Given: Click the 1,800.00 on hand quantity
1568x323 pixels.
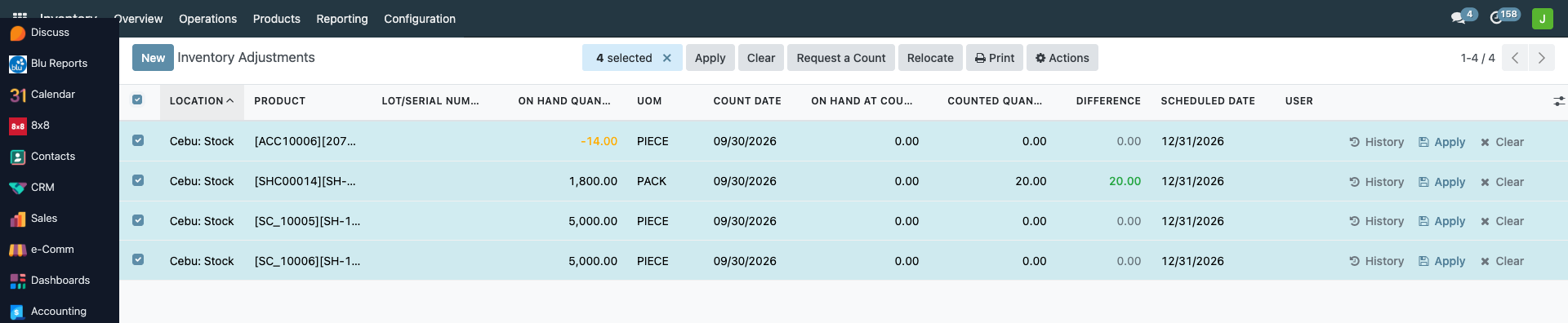Looking at the screenshot, I should (x=593, y=181).
